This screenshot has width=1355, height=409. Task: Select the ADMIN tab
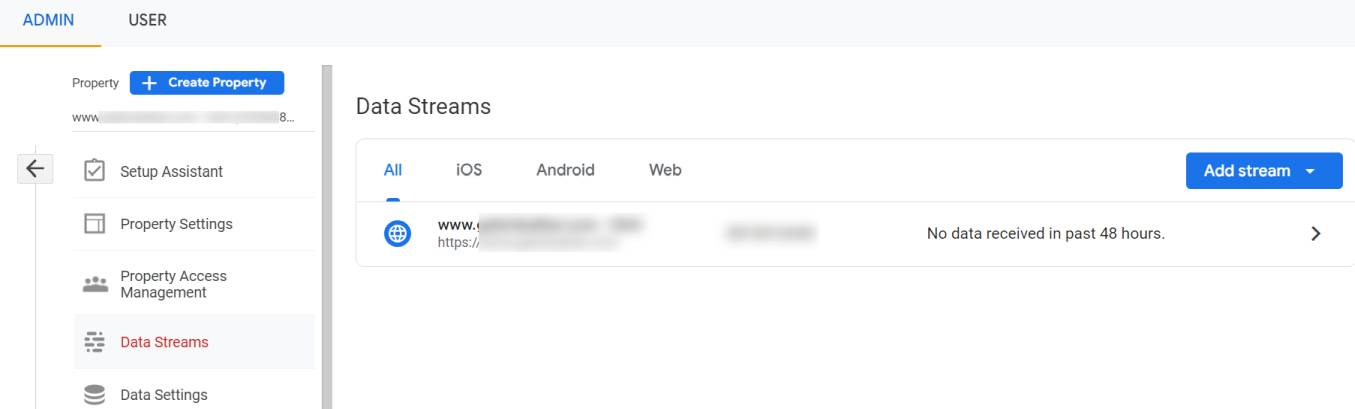point(50,21)
